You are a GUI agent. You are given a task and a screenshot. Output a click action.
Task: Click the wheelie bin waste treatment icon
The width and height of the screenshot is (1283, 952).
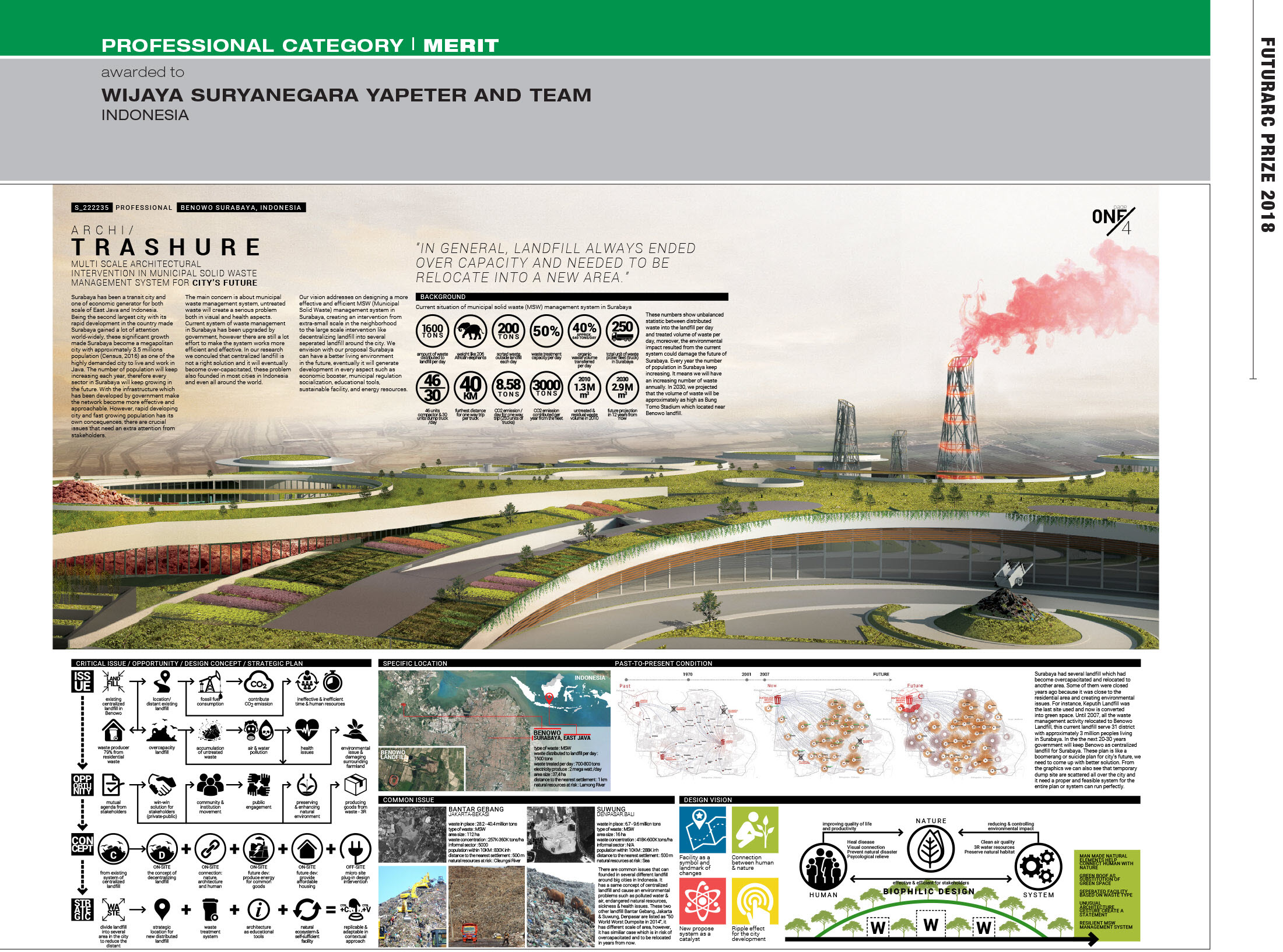[210, 909]
